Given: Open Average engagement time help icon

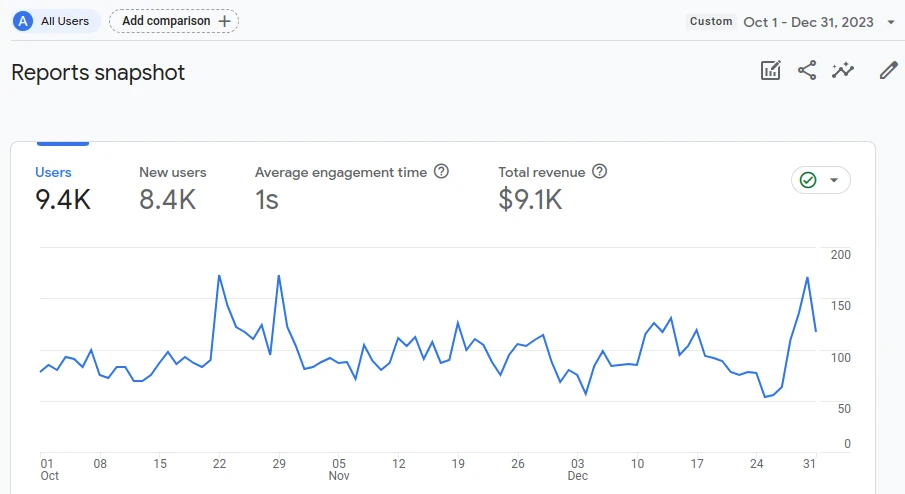Looking at the screenshot, I should pyautogui.click(x=442, y=171).
